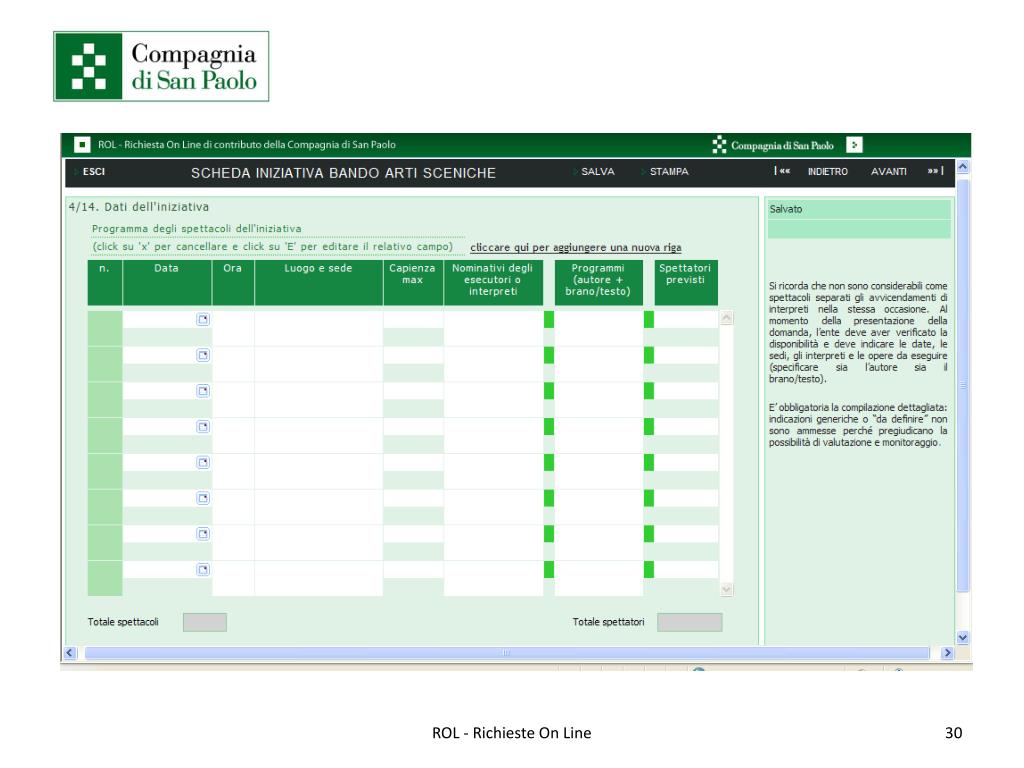Click the 'SCHEDA INIZIATIVA BANDO ARTI SCENICHE' title

(344, 173)
